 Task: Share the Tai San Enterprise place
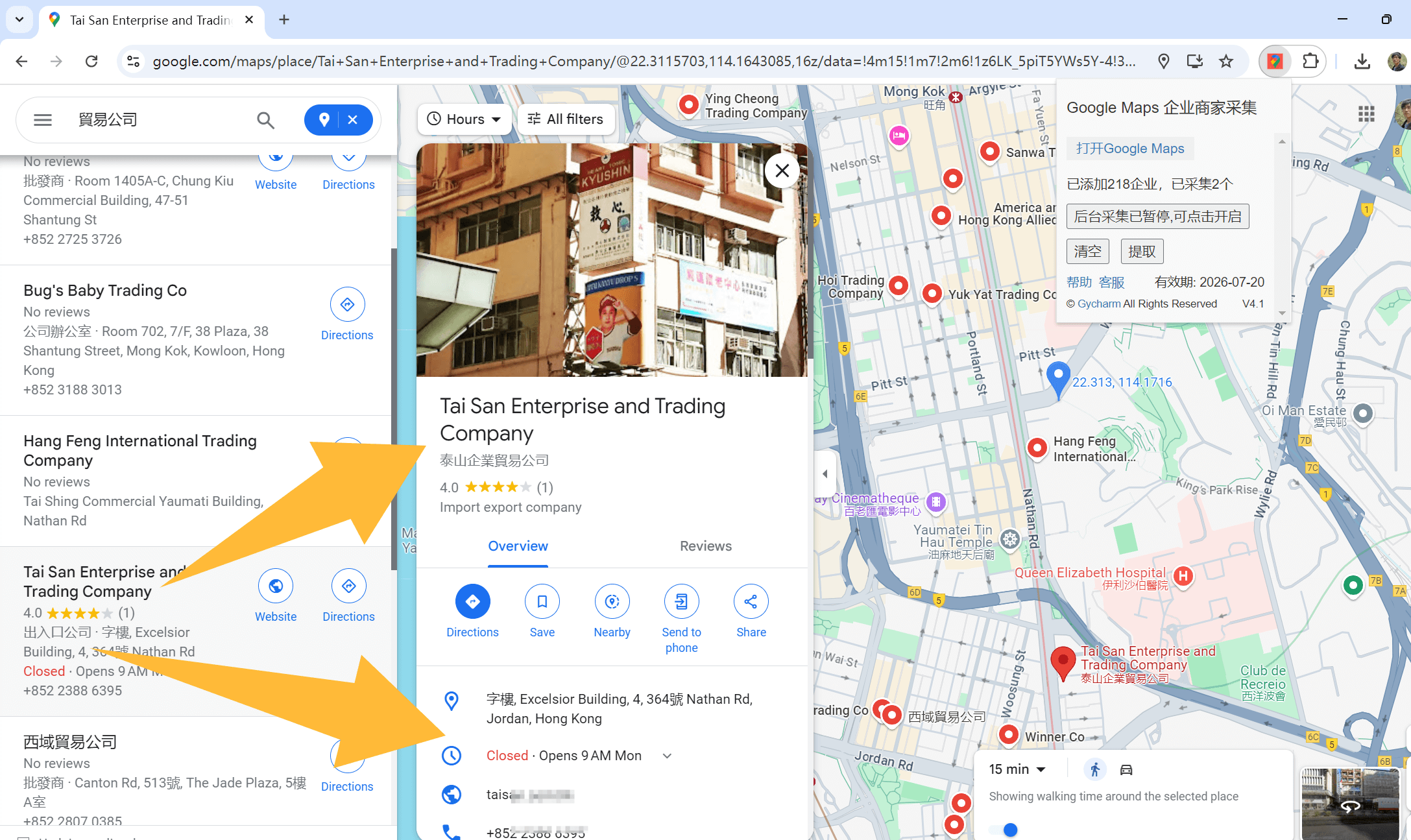(751, 601)
